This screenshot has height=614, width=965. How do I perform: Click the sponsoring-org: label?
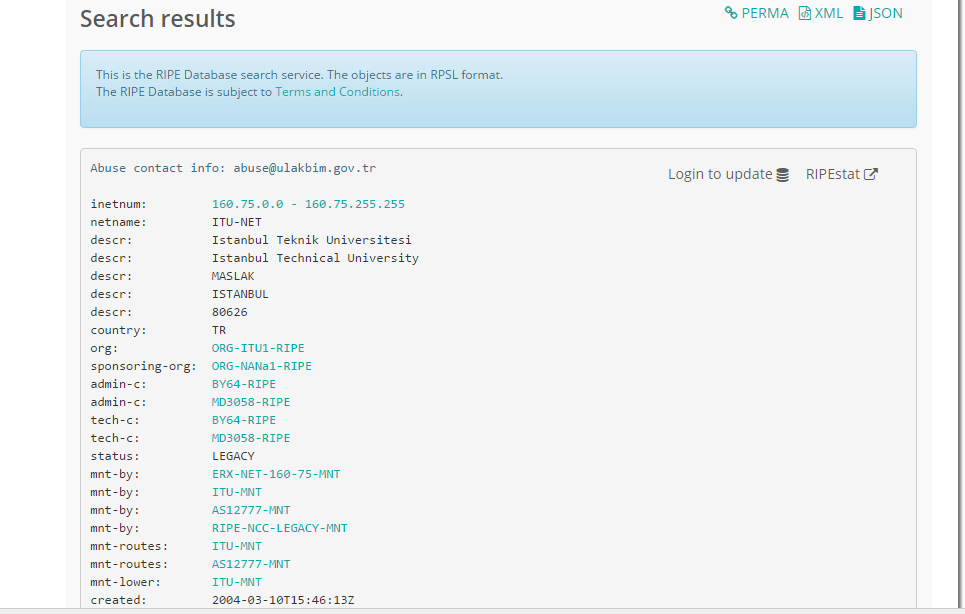[x=143, y=366]
